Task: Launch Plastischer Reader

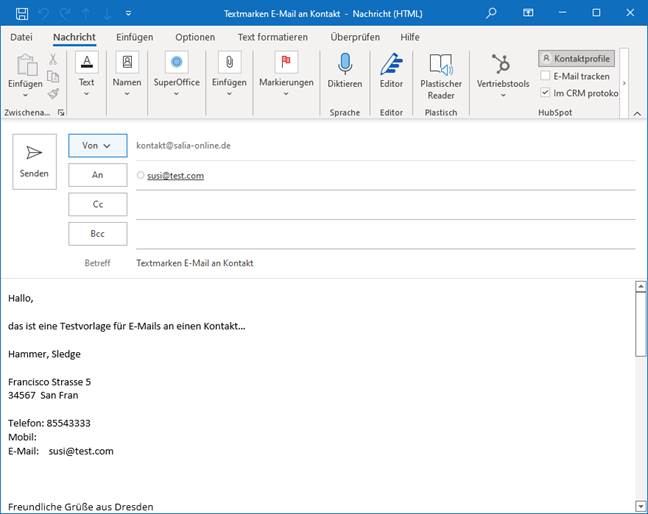Action: pos(440,66)
